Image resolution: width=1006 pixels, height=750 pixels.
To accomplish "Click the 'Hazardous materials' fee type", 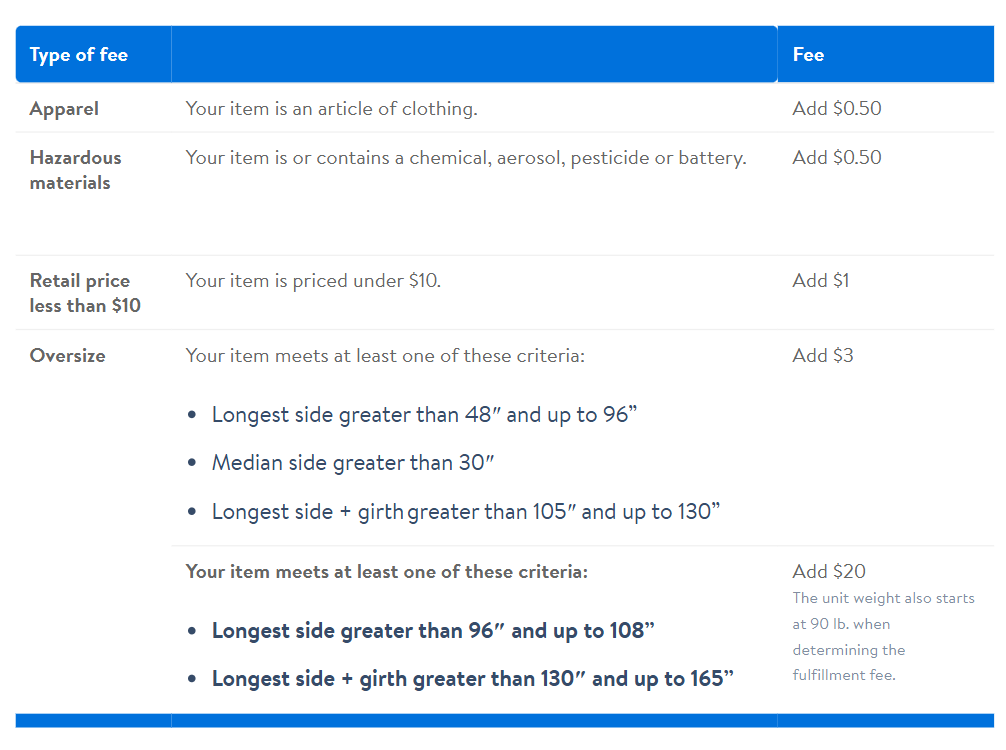I will point(76,170).
